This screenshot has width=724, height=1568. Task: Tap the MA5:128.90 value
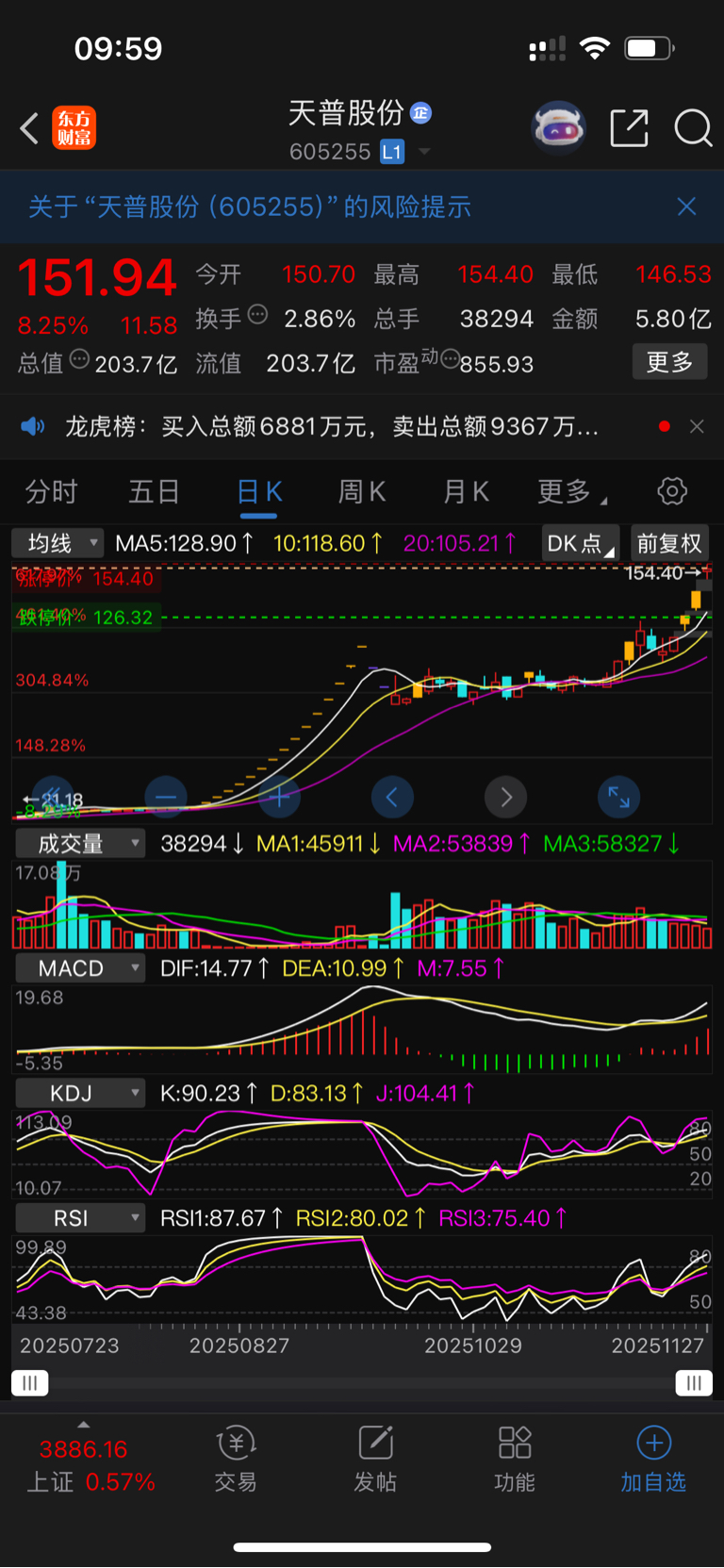point(185,543)
